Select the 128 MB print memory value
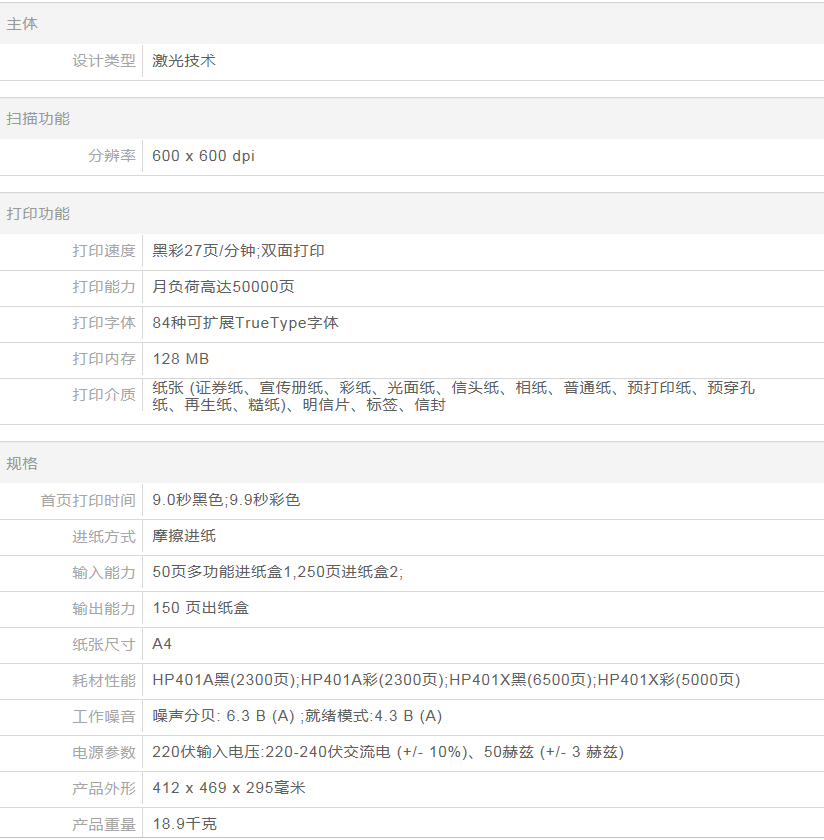The height and width of the screenshot is (840, 824). (x=180, y=359)
